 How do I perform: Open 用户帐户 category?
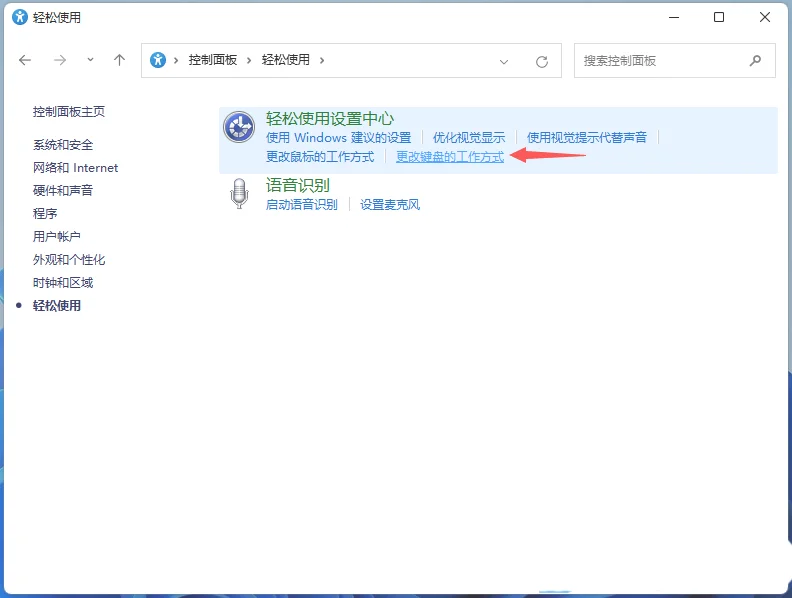[x=57, y=236]
